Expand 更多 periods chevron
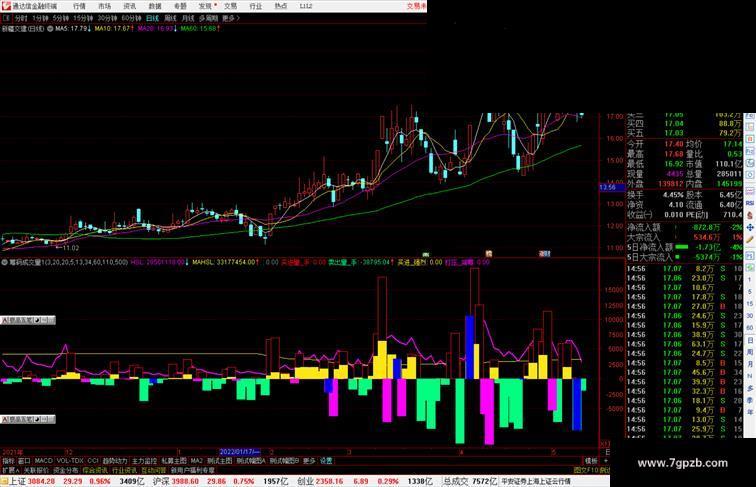Screen dimensions: 756x487 231,18
